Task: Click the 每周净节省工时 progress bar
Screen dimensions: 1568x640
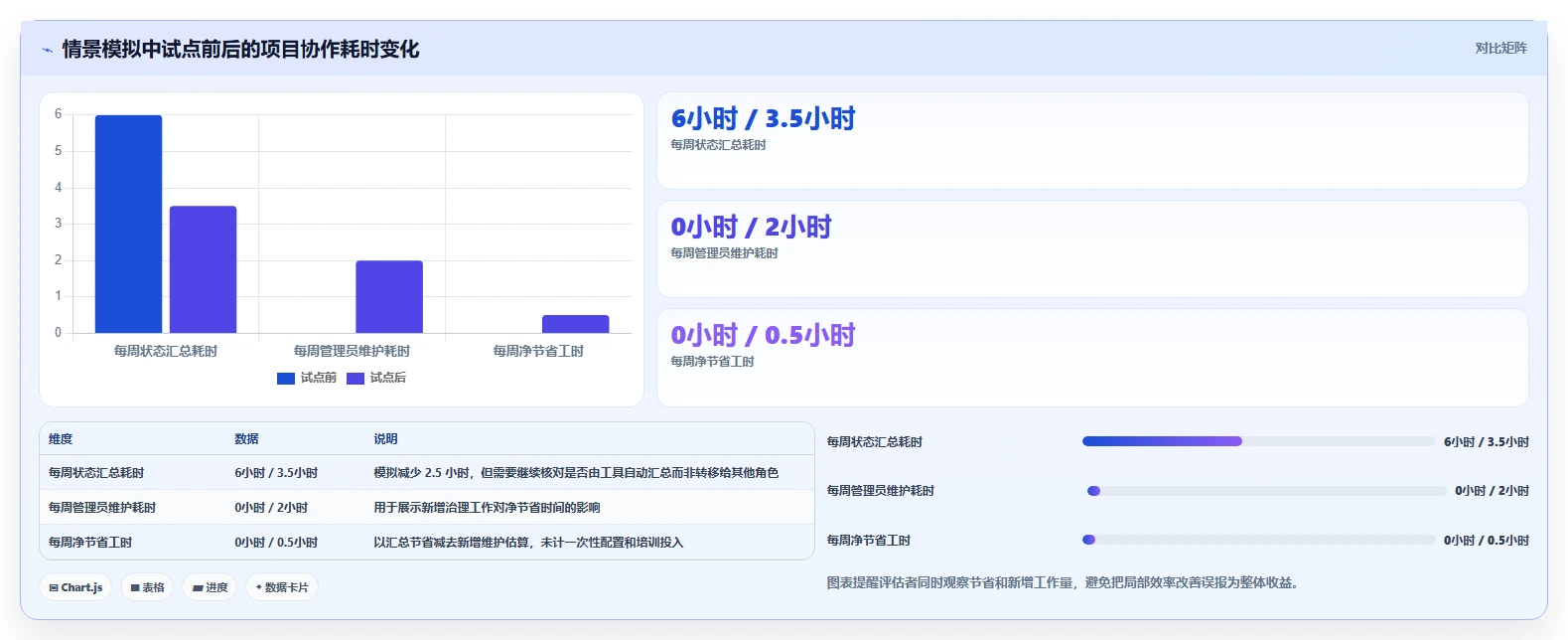Action: [1258, 540]
